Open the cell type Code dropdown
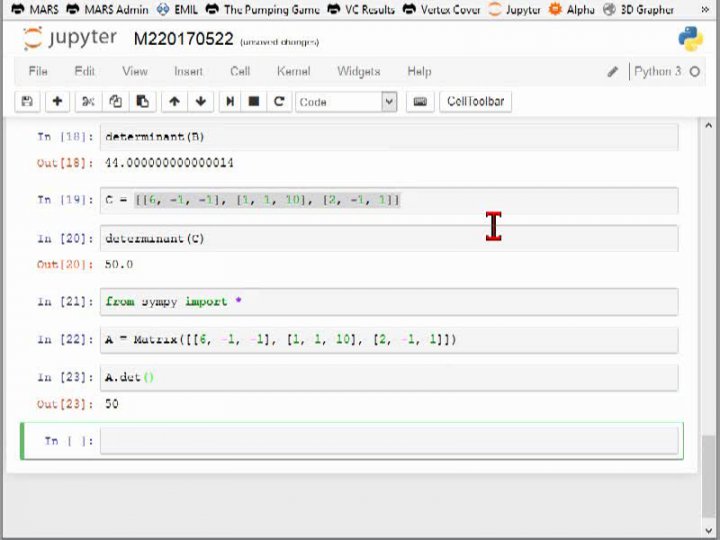Screen dimensions: 720x540 (346, 101)
